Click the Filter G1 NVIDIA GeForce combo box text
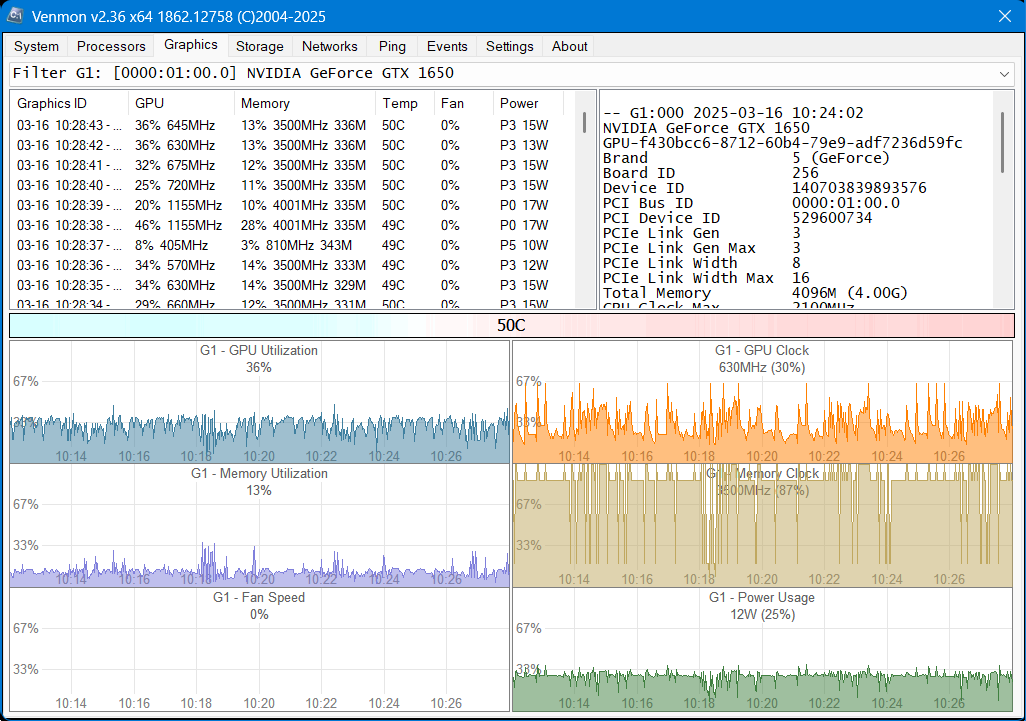1026x721 pixels. [x=234, y=73]
